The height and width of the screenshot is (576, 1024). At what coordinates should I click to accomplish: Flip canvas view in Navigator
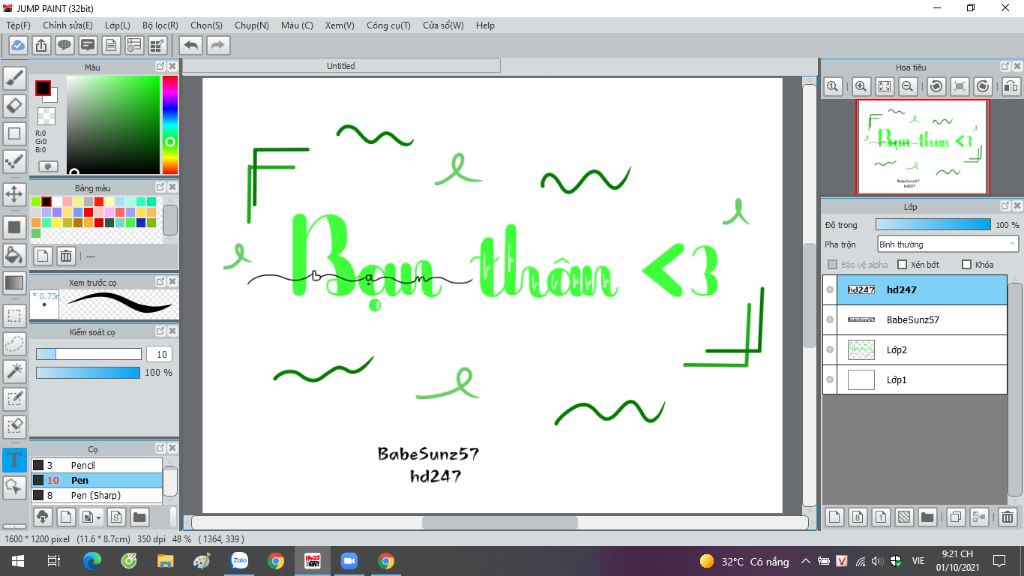click(1011, 86)
